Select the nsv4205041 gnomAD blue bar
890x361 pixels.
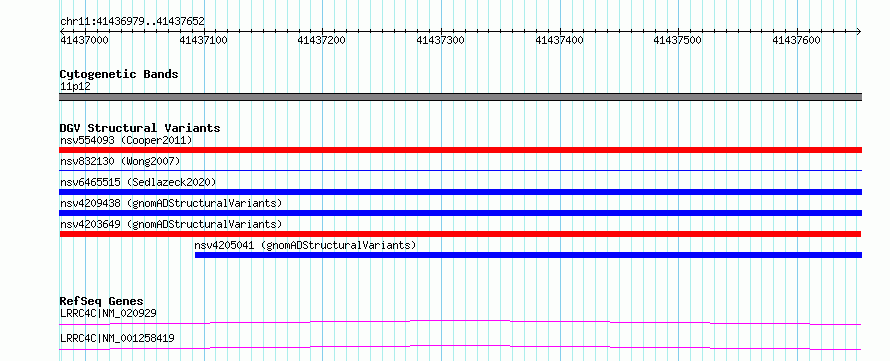pyautogui.click(x=528, y=255)
